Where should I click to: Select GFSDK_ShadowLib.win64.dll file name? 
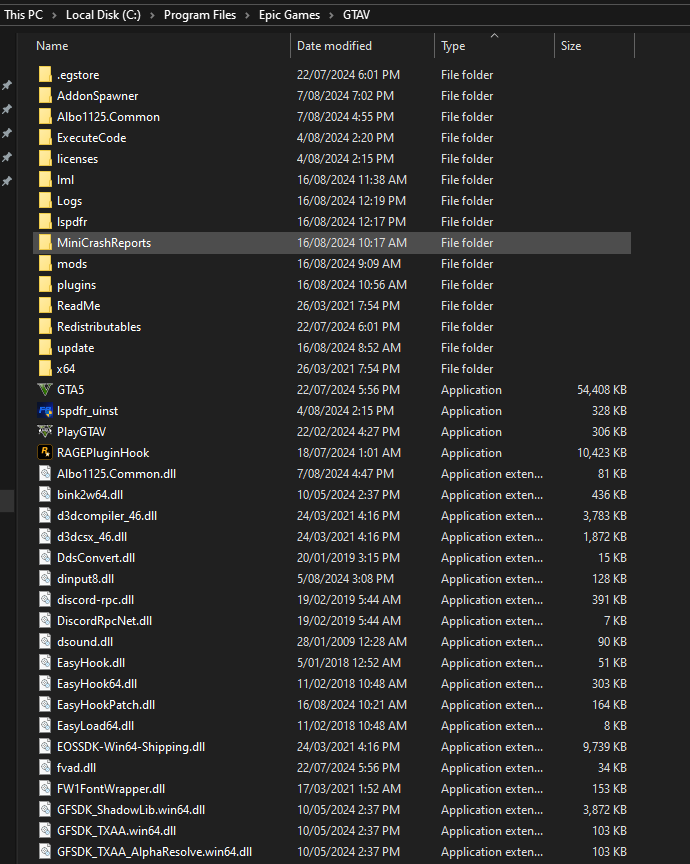(x=131, y=809)
